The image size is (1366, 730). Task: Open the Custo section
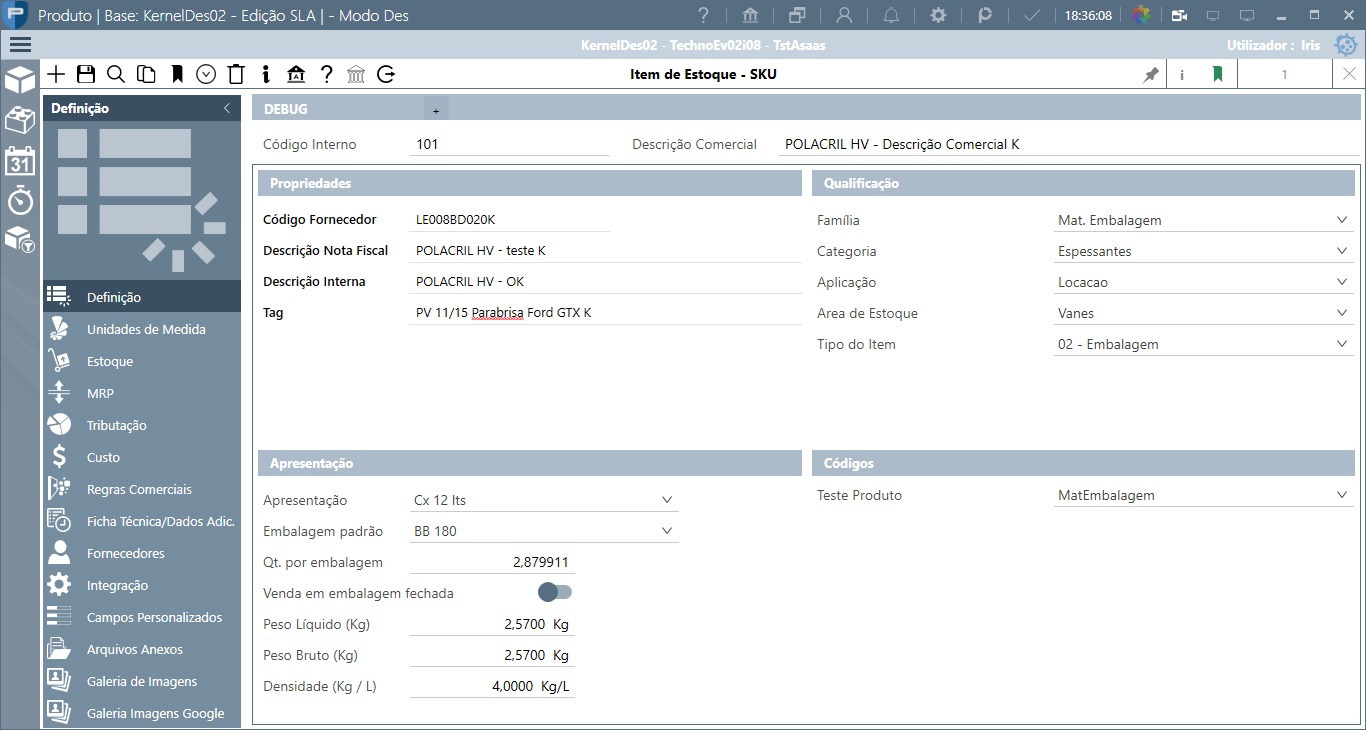tap(141, 457)
